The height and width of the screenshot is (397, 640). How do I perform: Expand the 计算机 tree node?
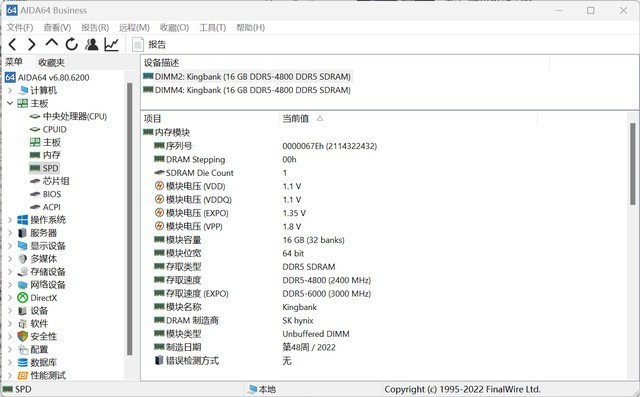(10, 90)
